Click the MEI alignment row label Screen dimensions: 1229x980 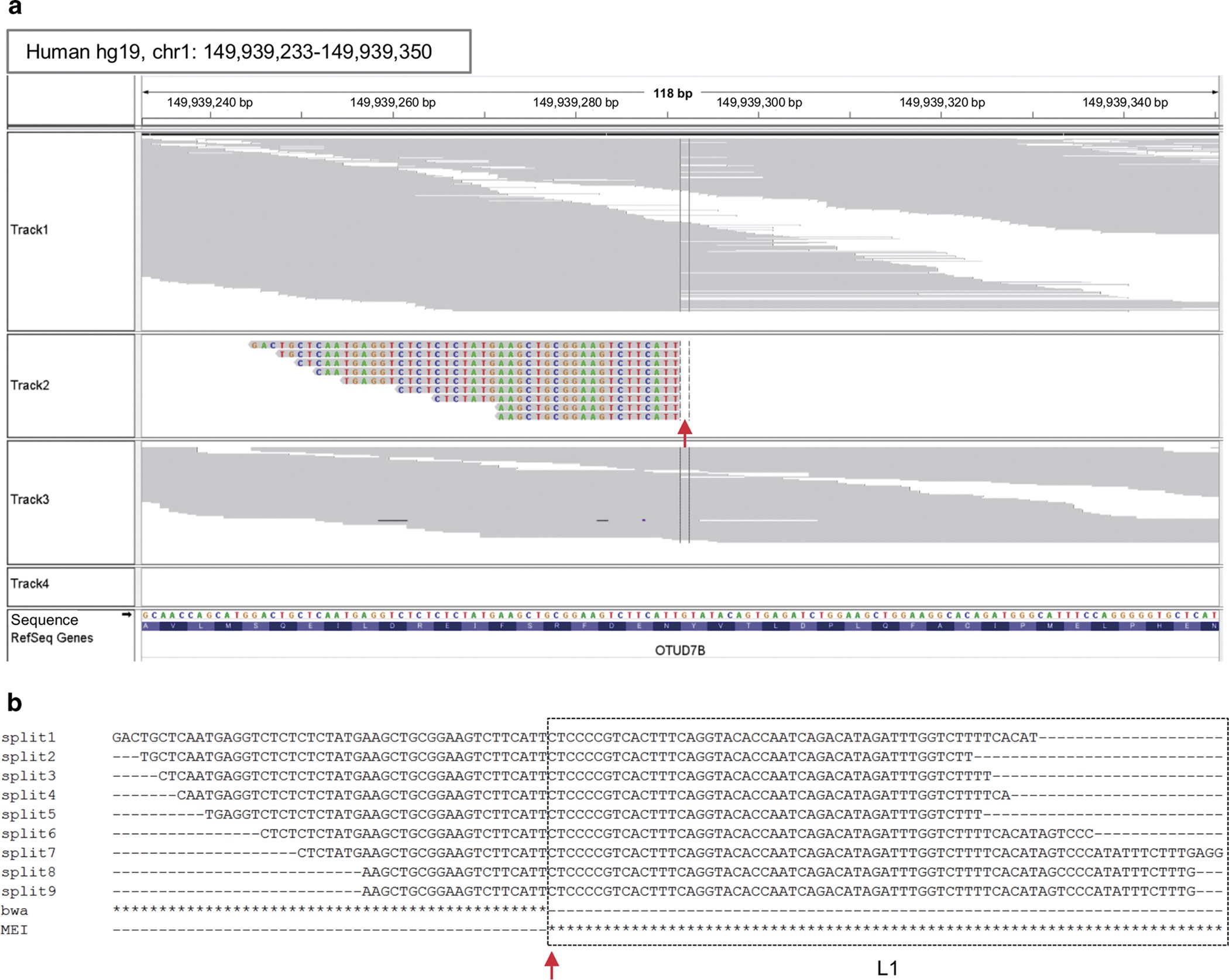(15, 930)
